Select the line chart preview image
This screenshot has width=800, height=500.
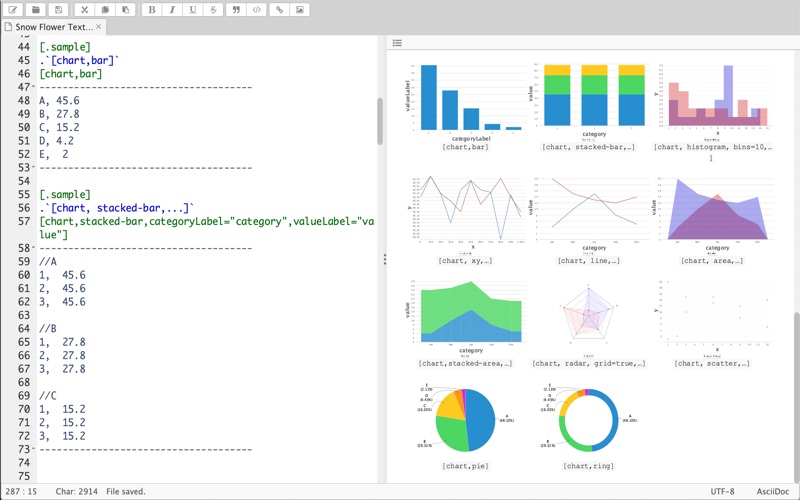(588, 215)
